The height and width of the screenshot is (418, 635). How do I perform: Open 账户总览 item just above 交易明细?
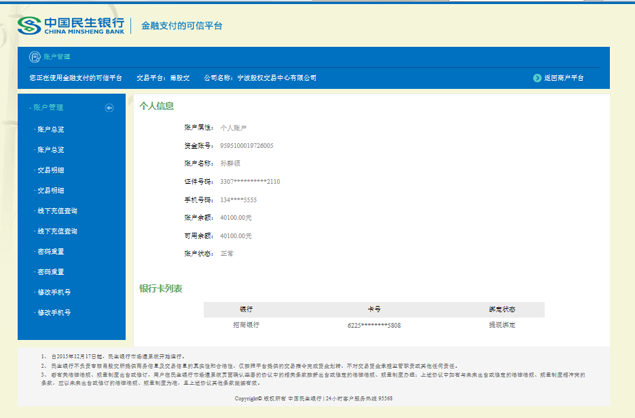[51, 150]
